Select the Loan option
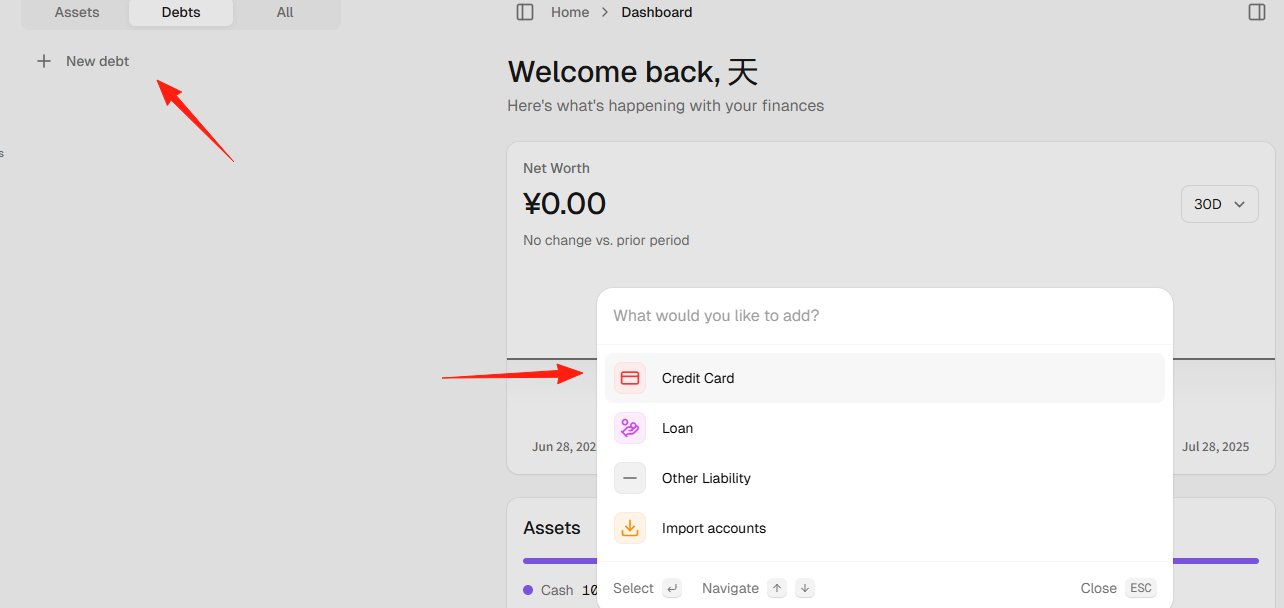This screenshot has height=608, width=1284. (x=885, y=428)
